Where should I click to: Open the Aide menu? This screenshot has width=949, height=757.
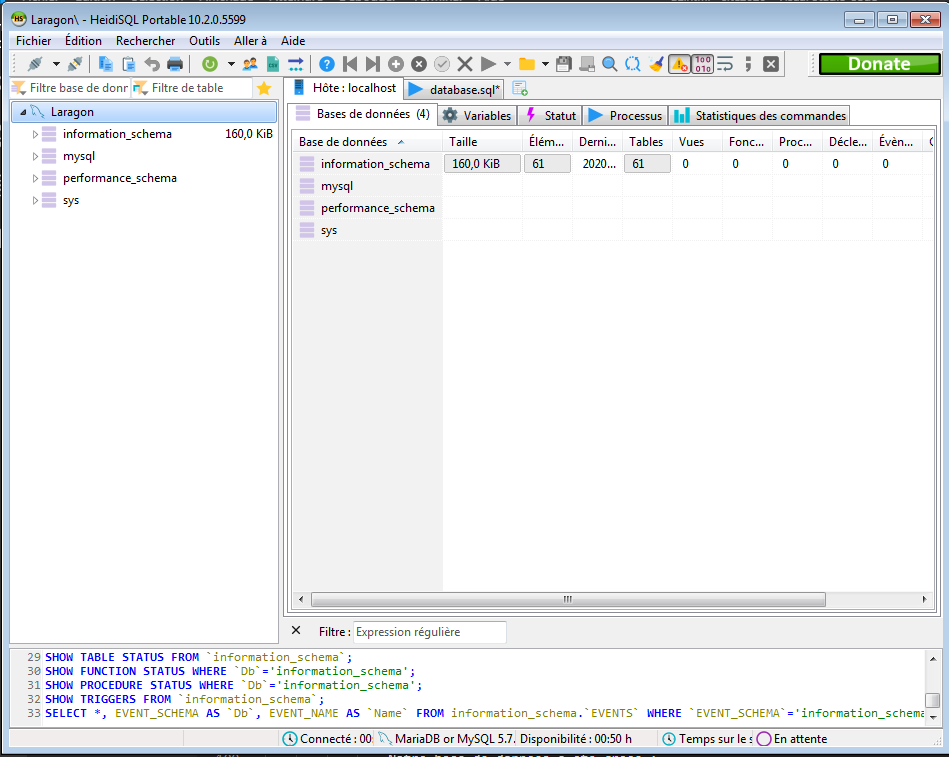click(x=293, y=41)
